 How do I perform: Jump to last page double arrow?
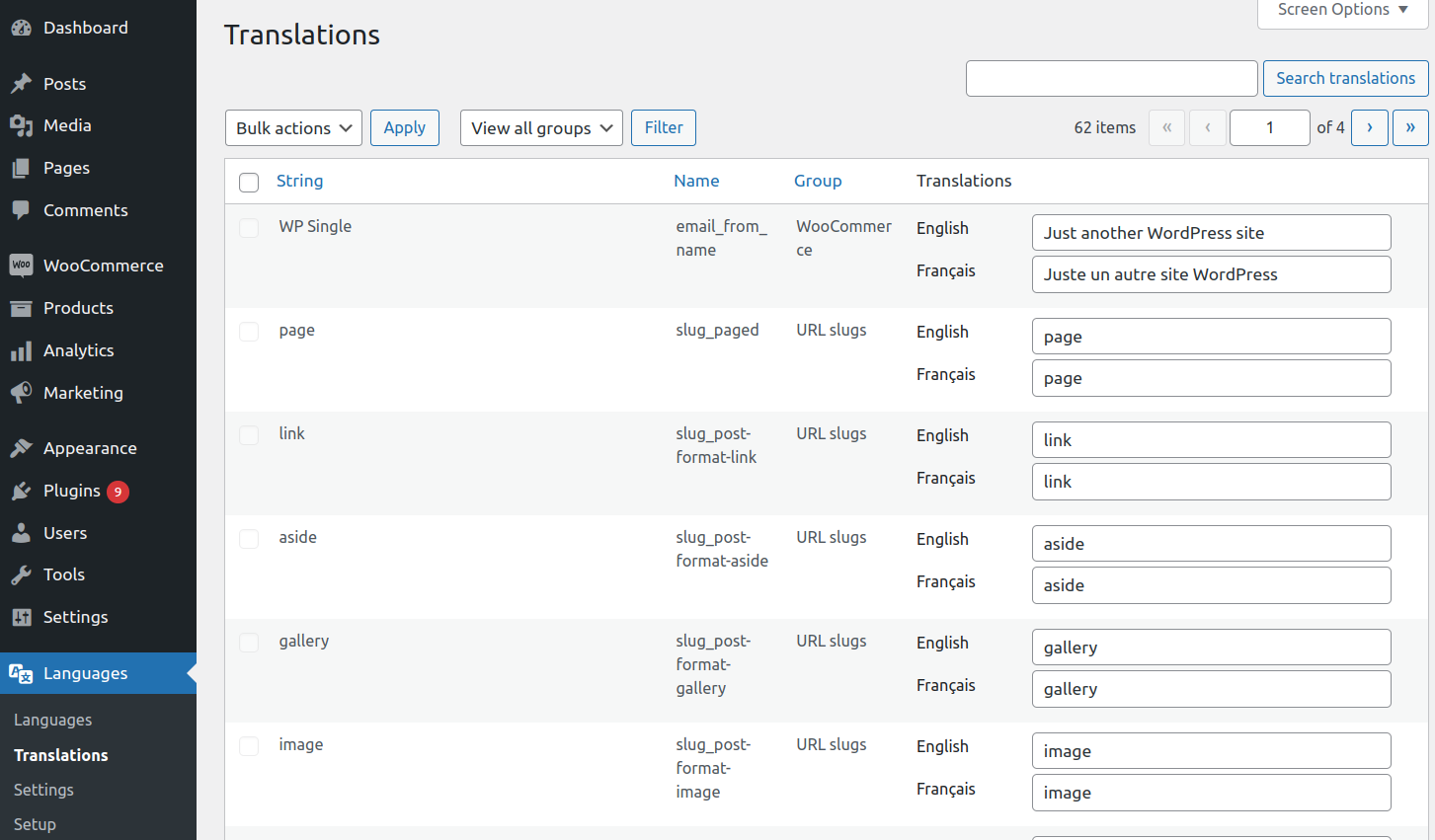click(x=1410, y=127)
